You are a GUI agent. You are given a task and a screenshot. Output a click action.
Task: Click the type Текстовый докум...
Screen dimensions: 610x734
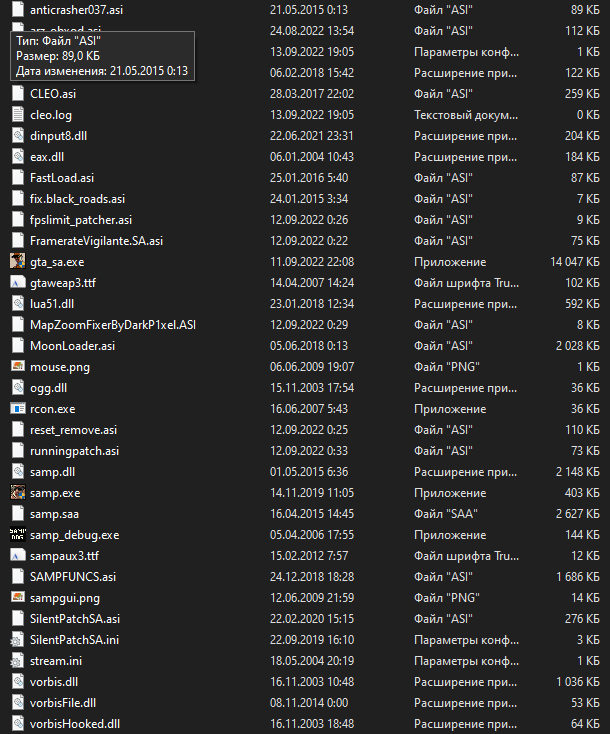pyautogui.click(x=466, y=115)
